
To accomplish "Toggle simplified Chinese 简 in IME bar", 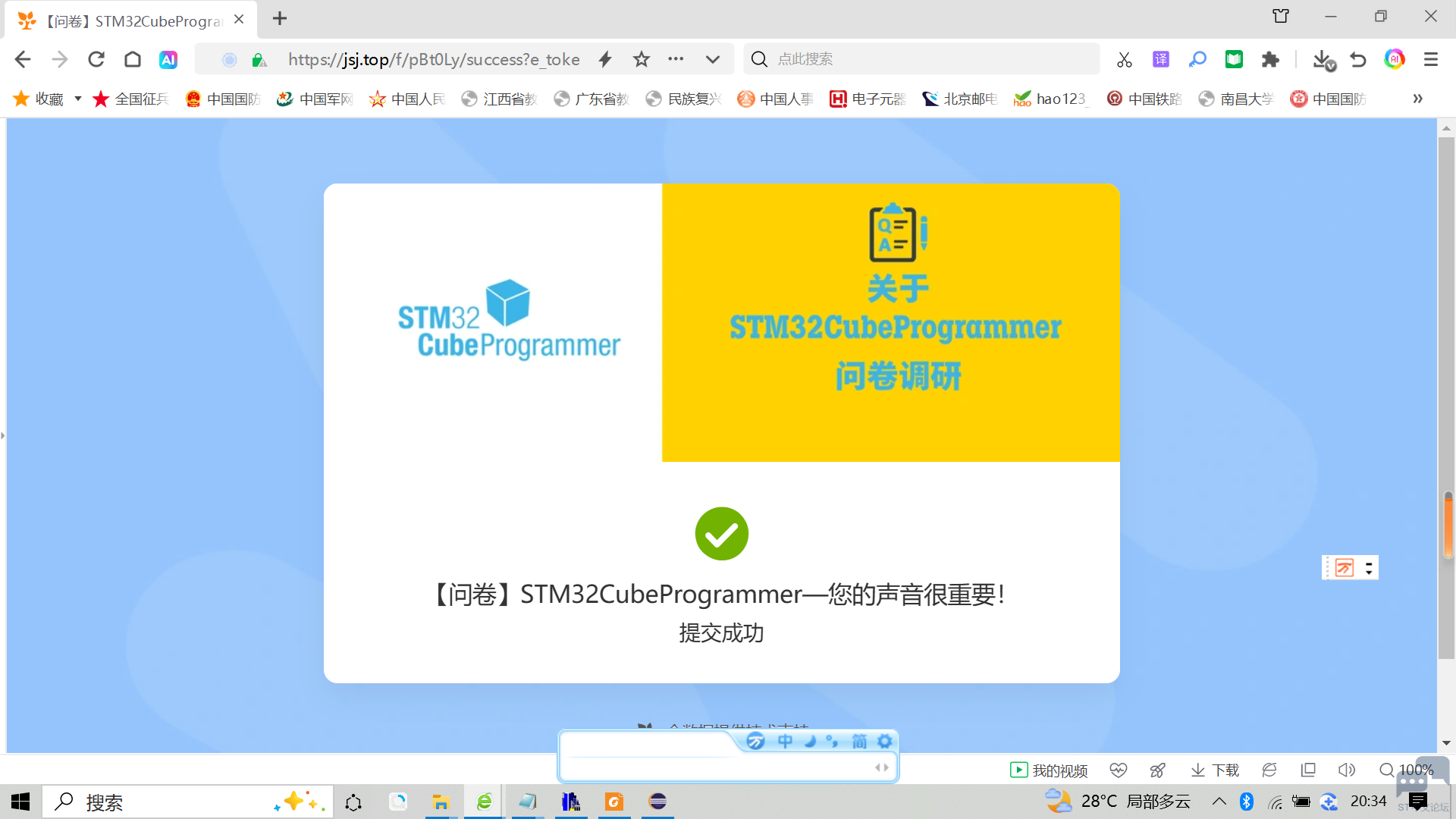I will coord(859,741).
